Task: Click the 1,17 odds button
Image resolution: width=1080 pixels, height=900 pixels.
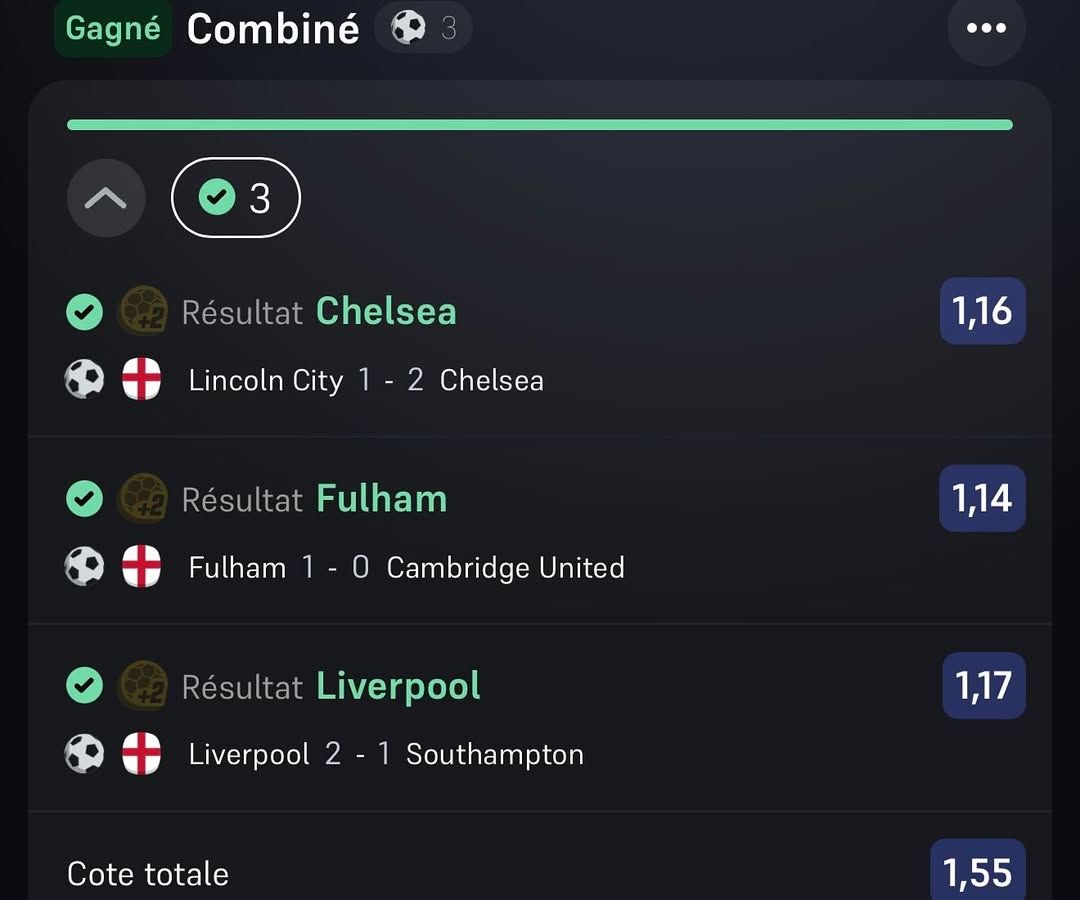Action: pyautogui.click(x=984, y=685)
